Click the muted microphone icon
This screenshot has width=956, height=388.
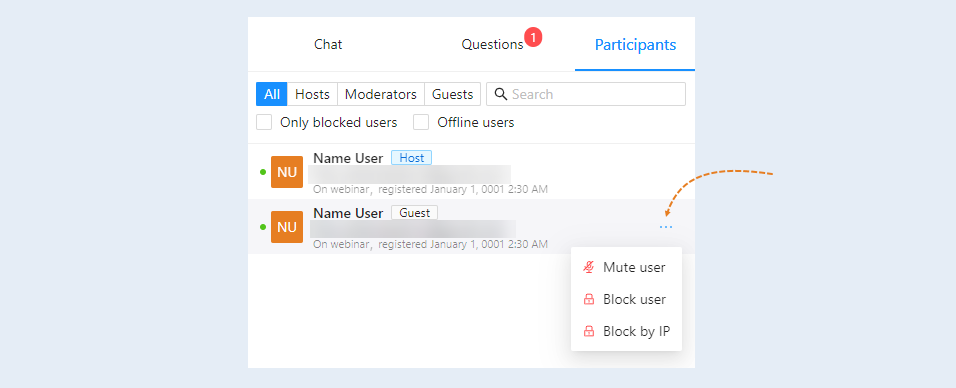[588, 267]
